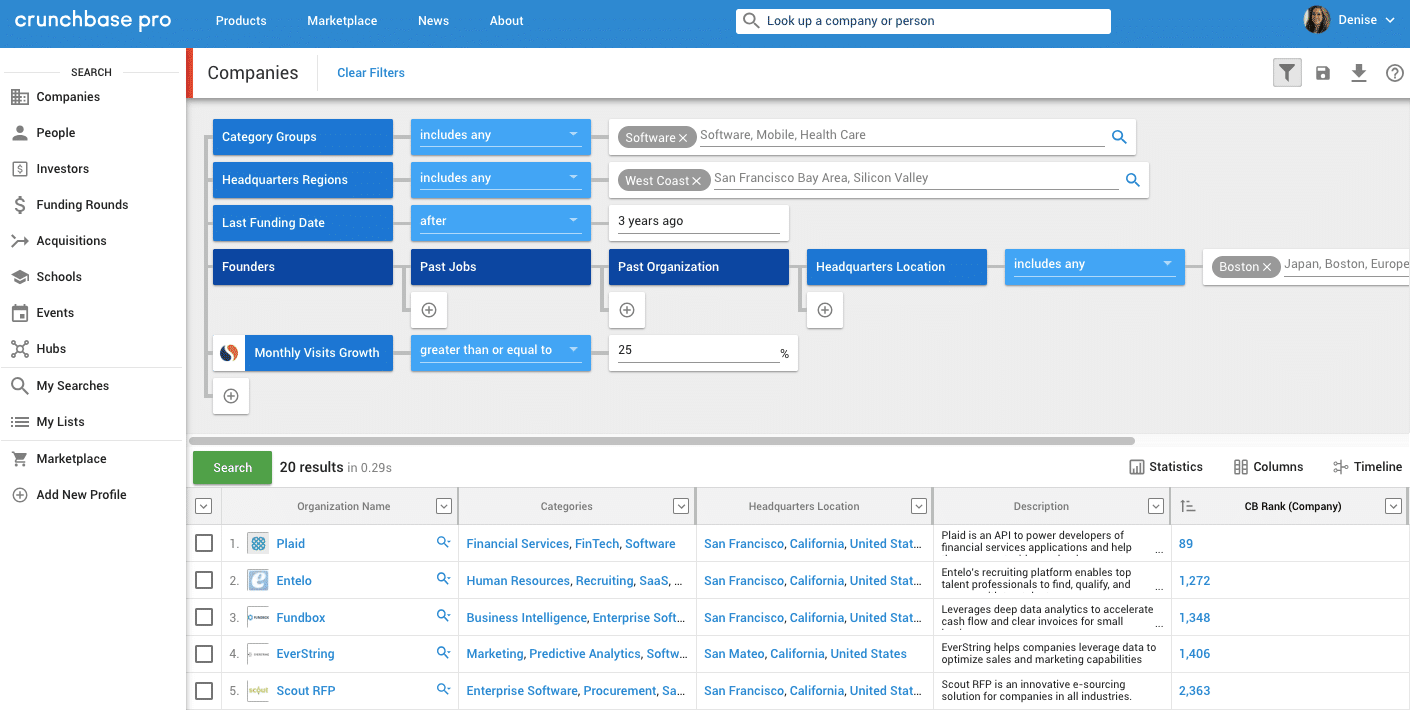Image resolution: width=1410 pixels, height=710 pixels.
Task: Tick the checkbox for EverString row
Action: pos(204,654)
